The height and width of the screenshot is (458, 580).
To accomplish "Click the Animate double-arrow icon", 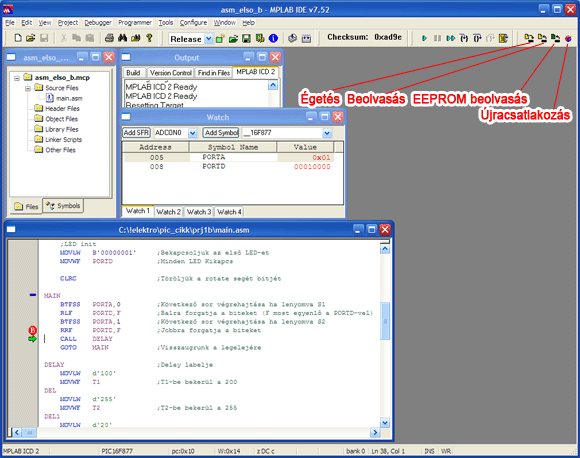I will click(x=451, y=38).
